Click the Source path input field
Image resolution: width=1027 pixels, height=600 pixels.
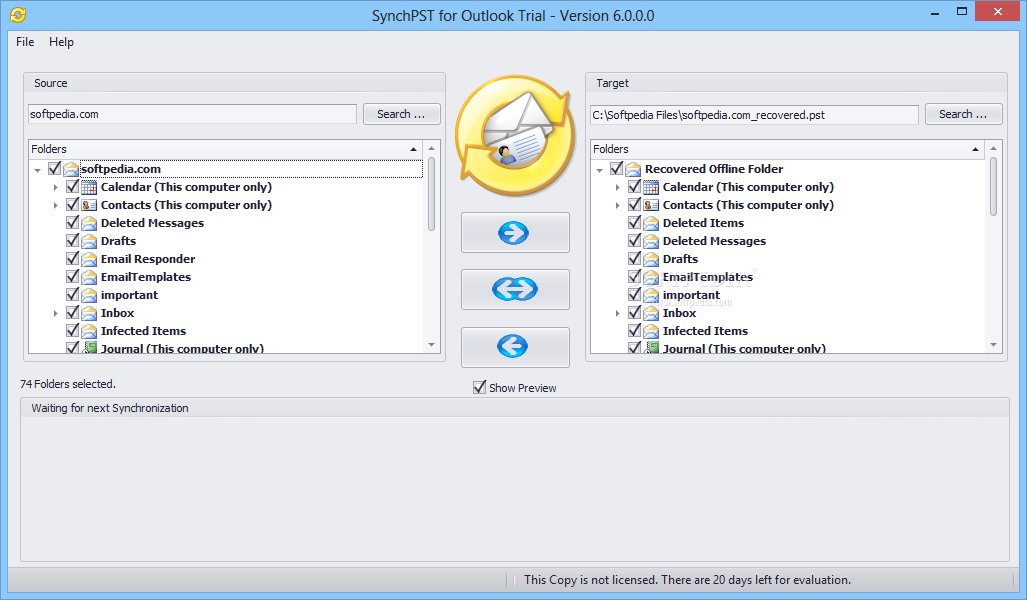coord(193,114)
